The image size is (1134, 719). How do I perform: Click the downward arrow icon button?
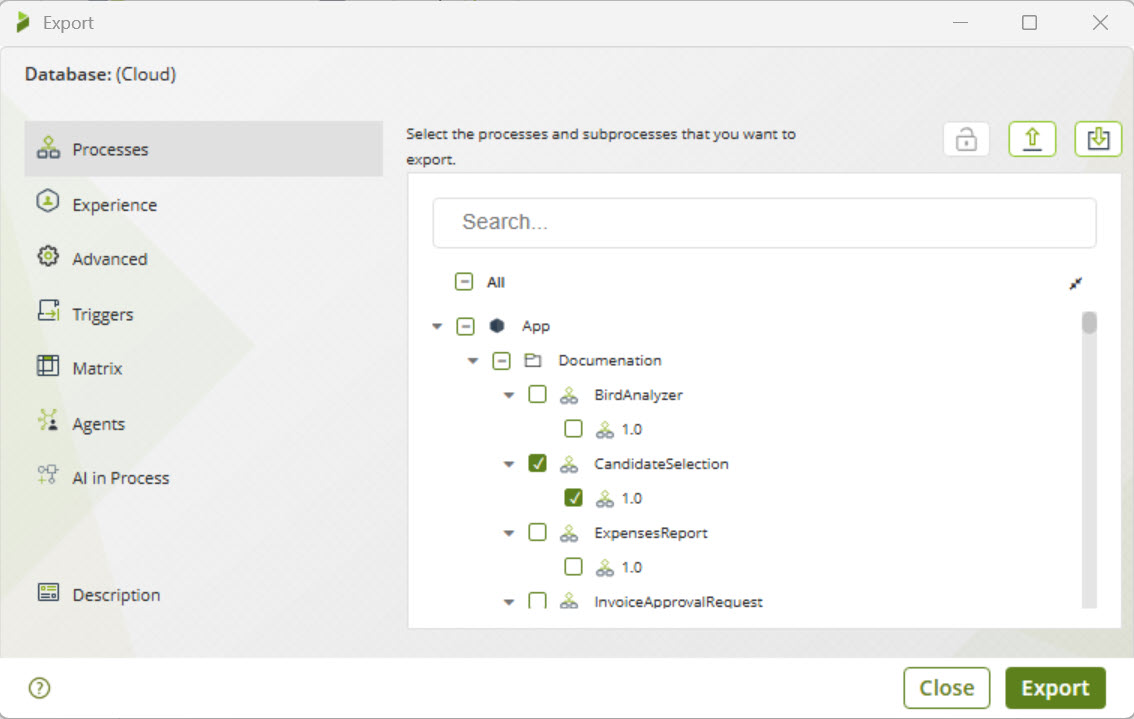tap(1098, 140)
